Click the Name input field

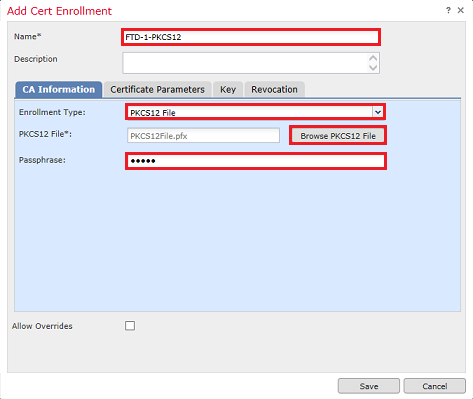tap(251, 37)
